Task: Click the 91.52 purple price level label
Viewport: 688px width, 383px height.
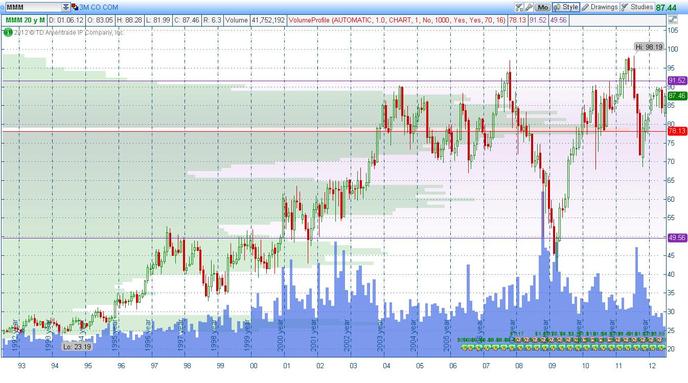Action: click(x=677, y=80)
